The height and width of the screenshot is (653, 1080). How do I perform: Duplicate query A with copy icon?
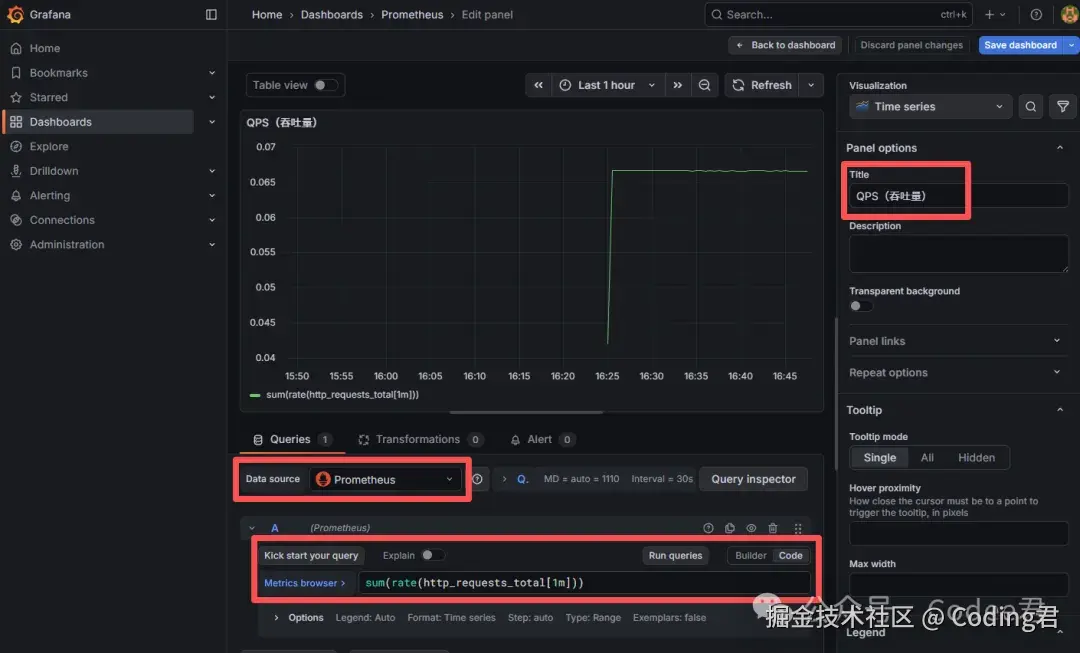coord(729,528)
